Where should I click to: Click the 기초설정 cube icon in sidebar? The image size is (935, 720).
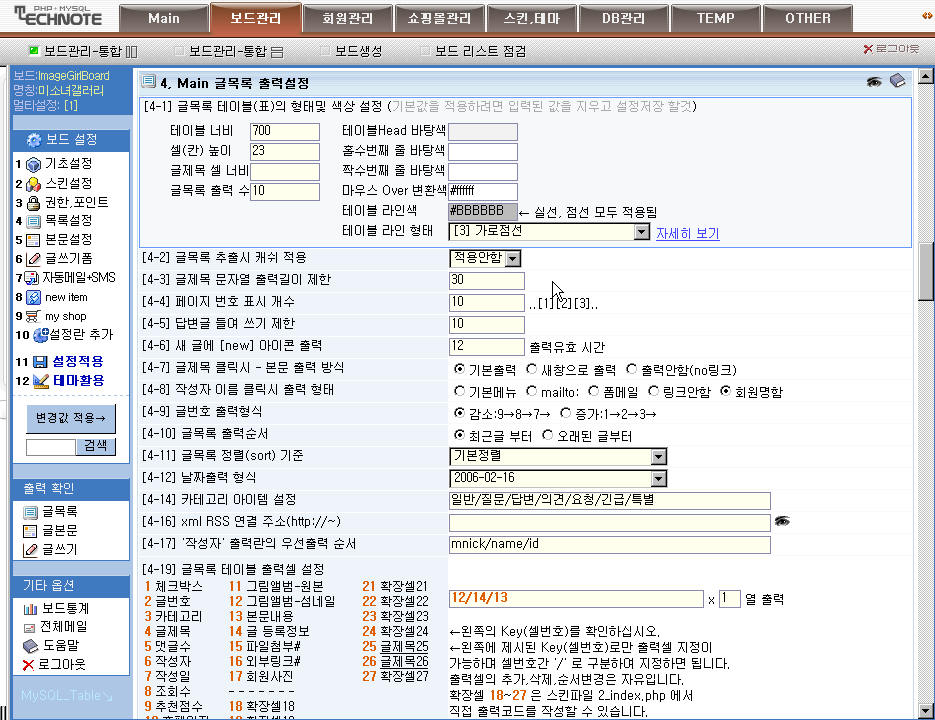[33, 164]
